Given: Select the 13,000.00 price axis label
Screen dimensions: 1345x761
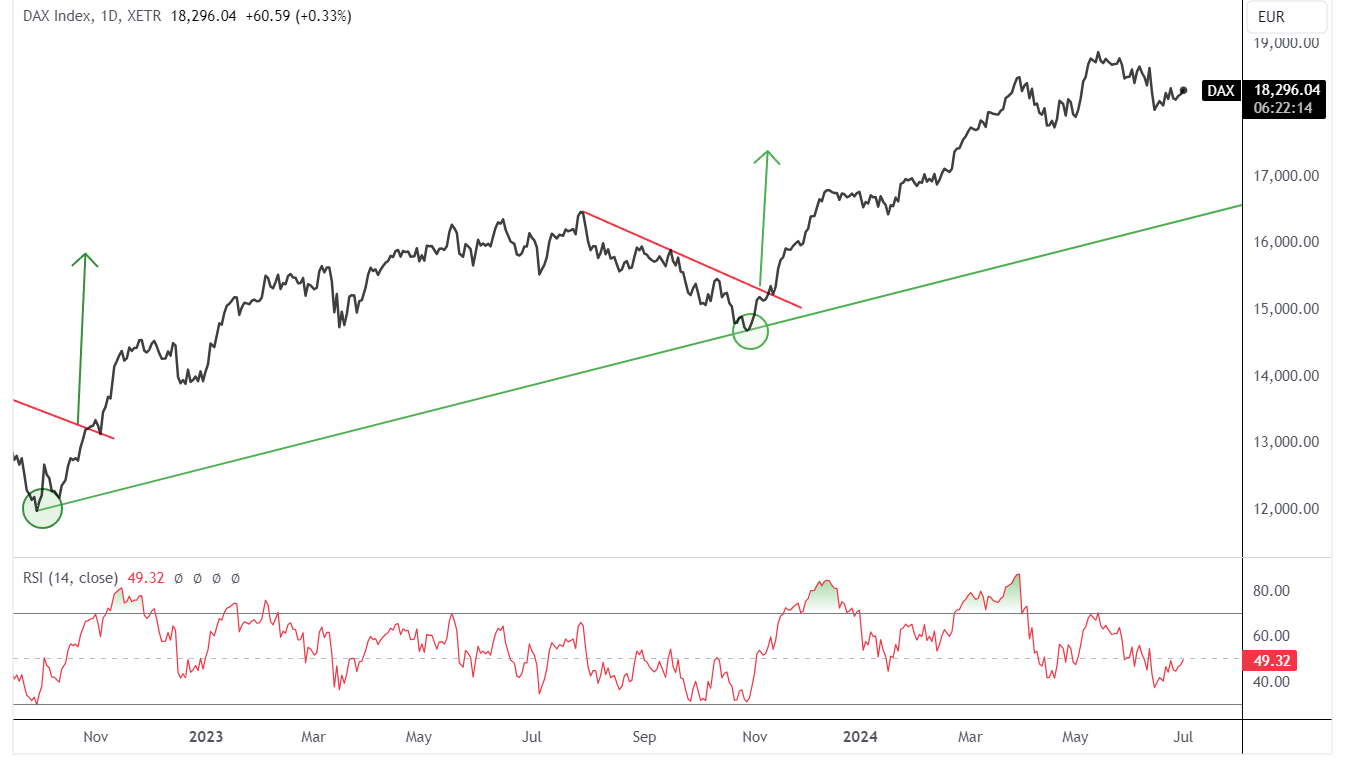Looking at the screenshot, I should click(1285, 442).
